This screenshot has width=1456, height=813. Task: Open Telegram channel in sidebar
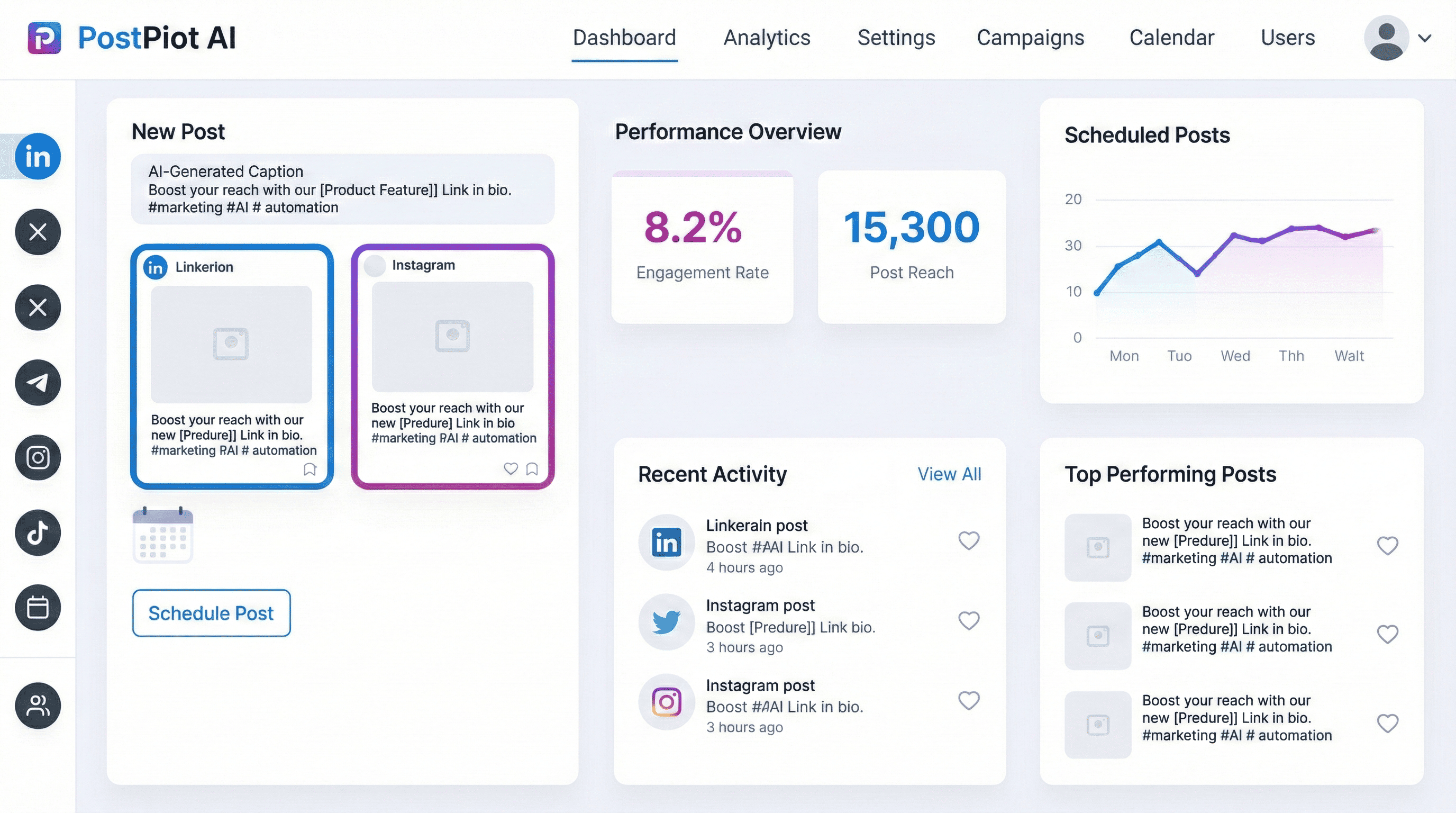[38, 383]
